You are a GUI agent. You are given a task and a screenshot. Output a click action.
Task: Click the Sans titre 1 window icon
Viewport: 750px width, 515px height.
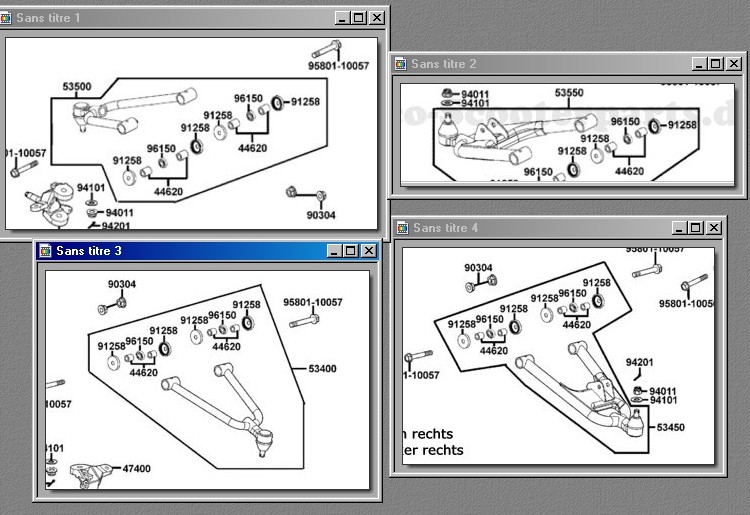8,18
